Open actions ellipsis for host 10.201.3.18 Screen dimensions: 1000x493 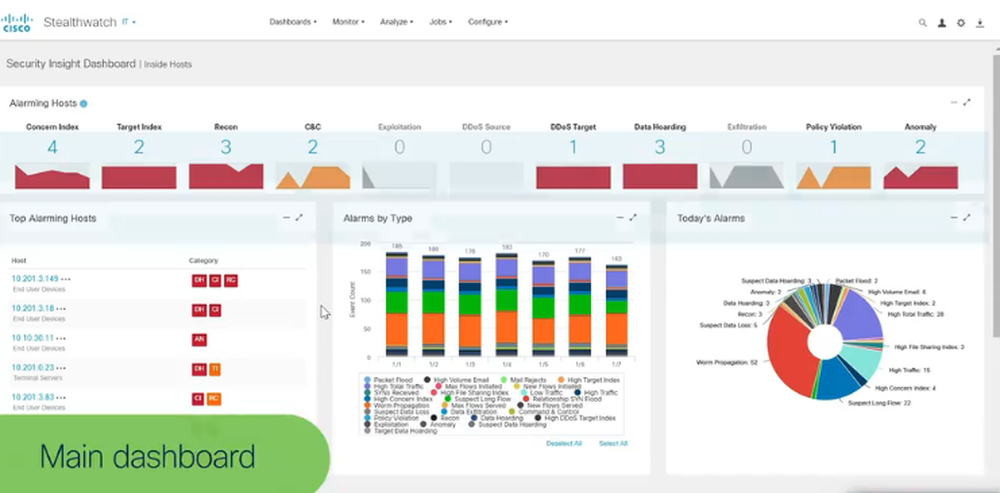[x=61, y=308]
